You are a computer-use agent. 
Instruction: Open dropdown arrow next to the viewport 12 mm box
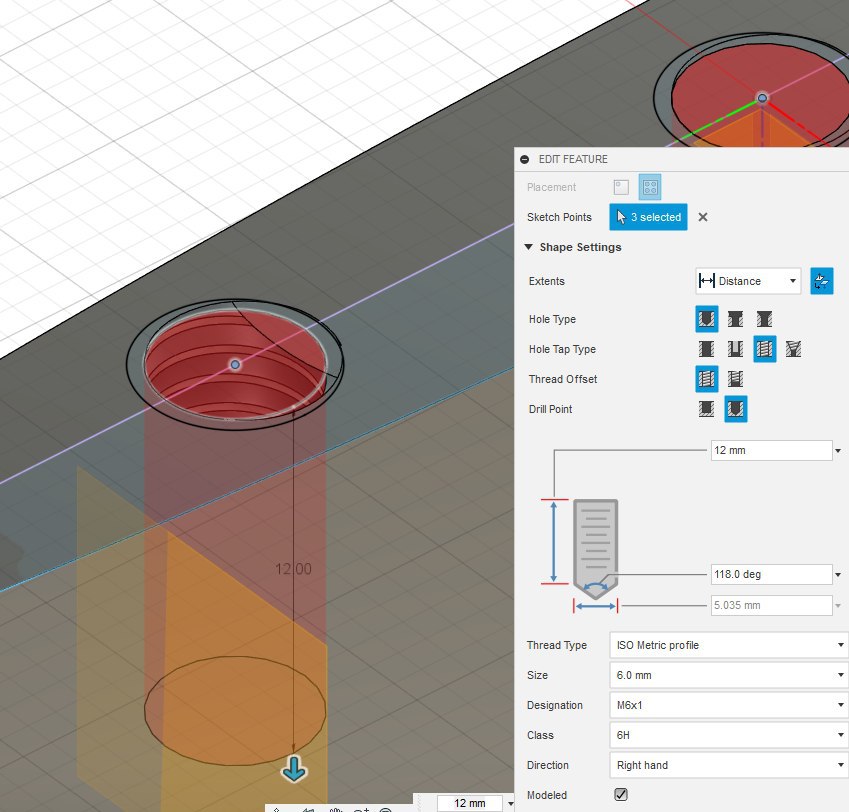point(510,803)
